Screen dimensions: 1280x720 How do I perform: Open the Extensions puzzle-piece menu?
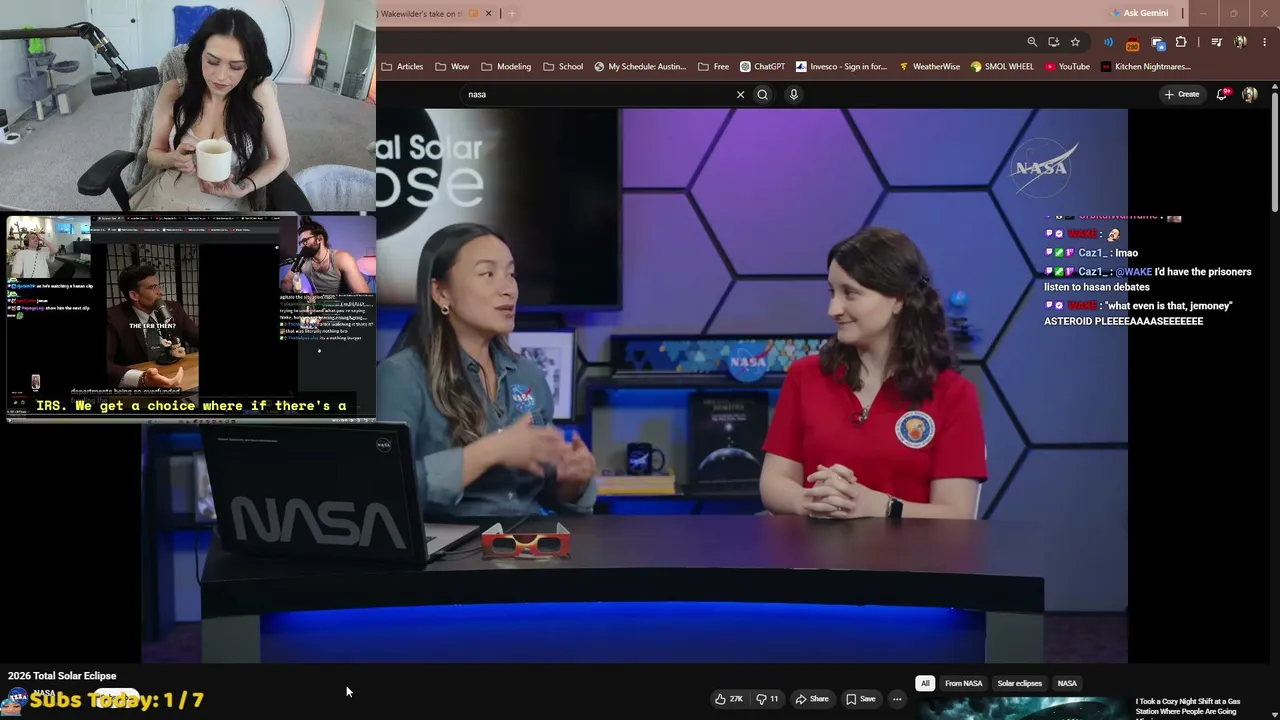(x=1181, y=42)
